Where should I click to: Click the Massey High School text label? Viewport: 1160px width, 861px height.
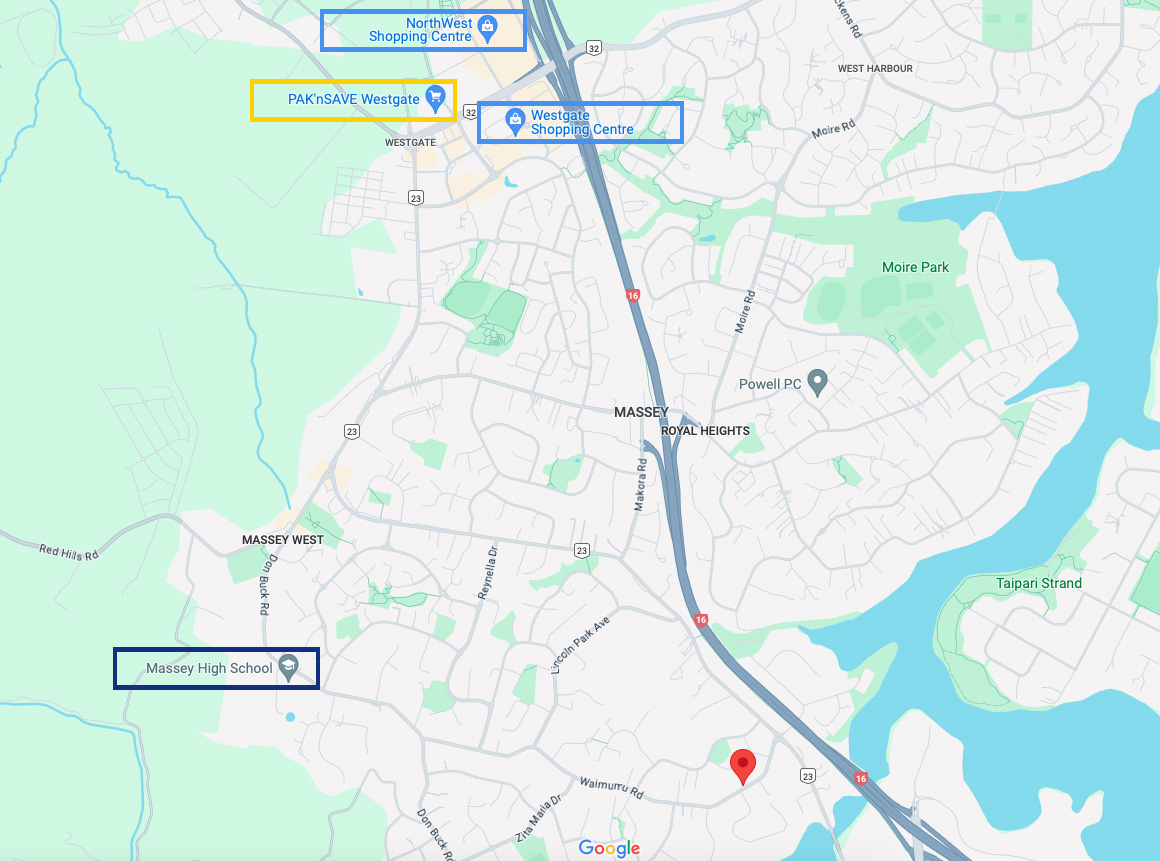click(209, 668)
